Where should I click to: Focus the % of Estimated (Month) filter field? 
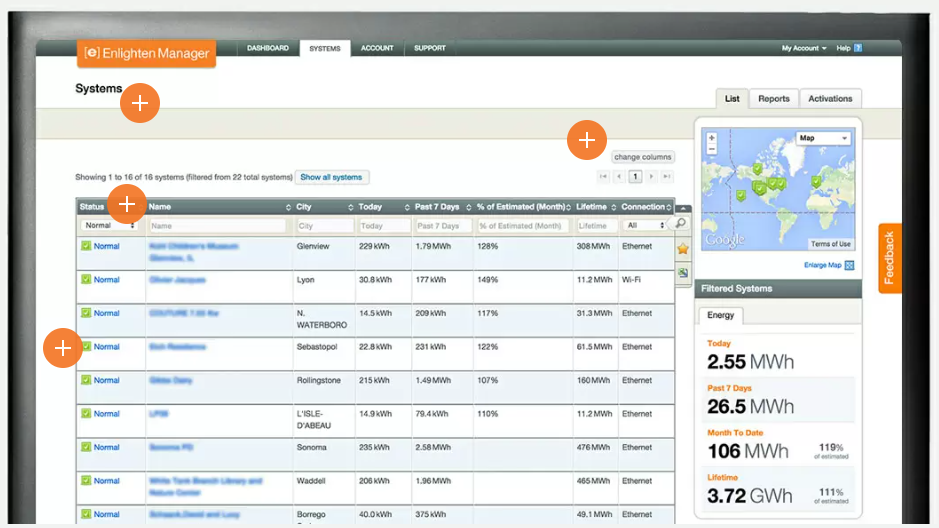click(524, 226)
